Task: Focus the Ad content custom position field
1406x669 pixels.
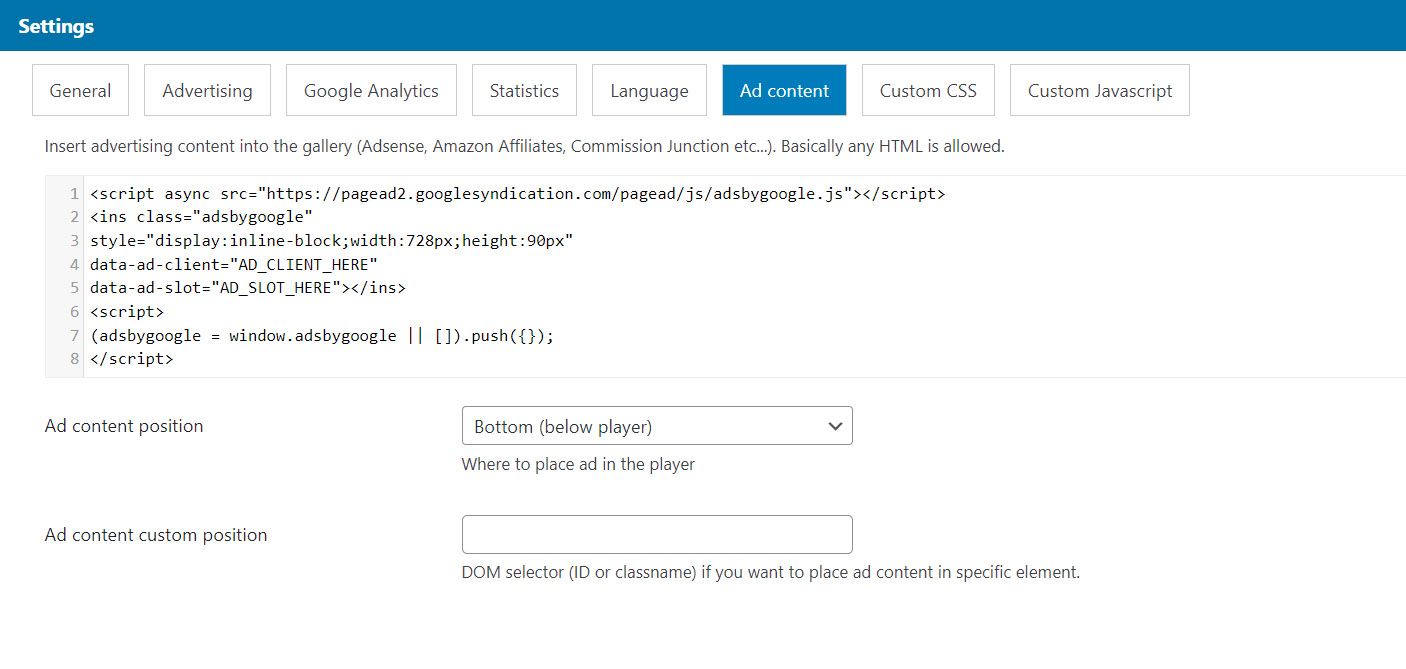Action: click(x=657, y=535)
